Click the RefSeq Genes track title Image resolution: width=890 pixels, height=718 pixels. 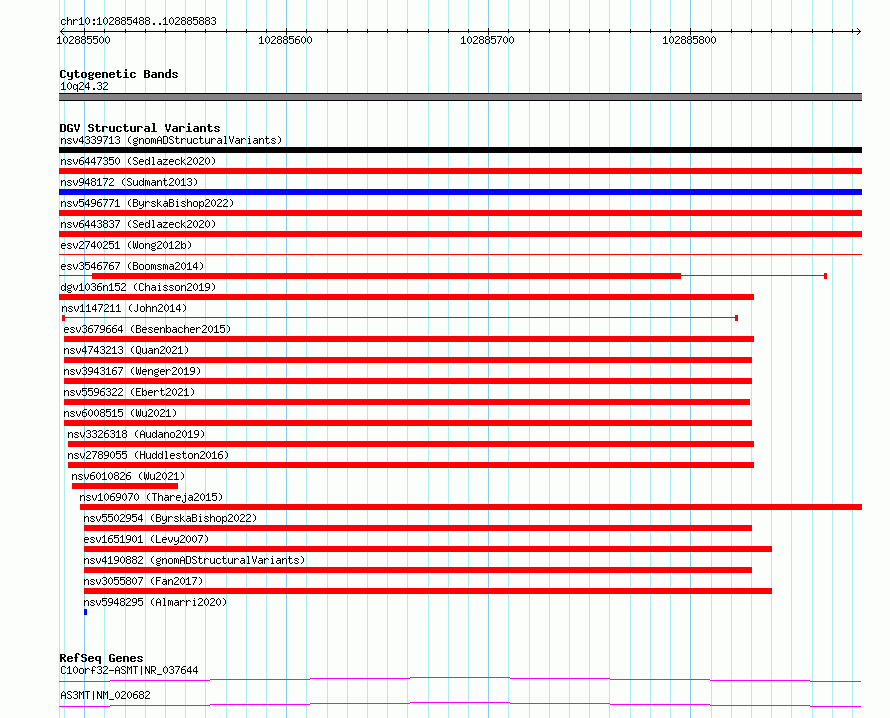[x=101, y=658]
